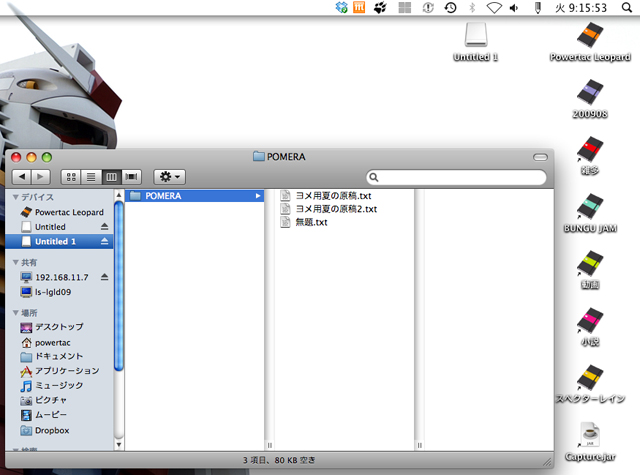This screenshot has width=640, height=475.
Task: Open the paw print menu bar icon
Action: [x=380, y=7]
